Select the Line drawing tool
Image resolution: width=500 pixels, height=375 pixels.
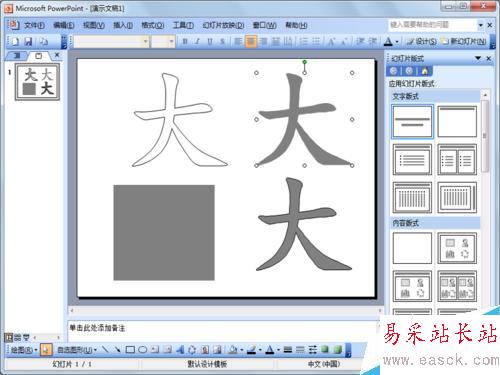105,350
